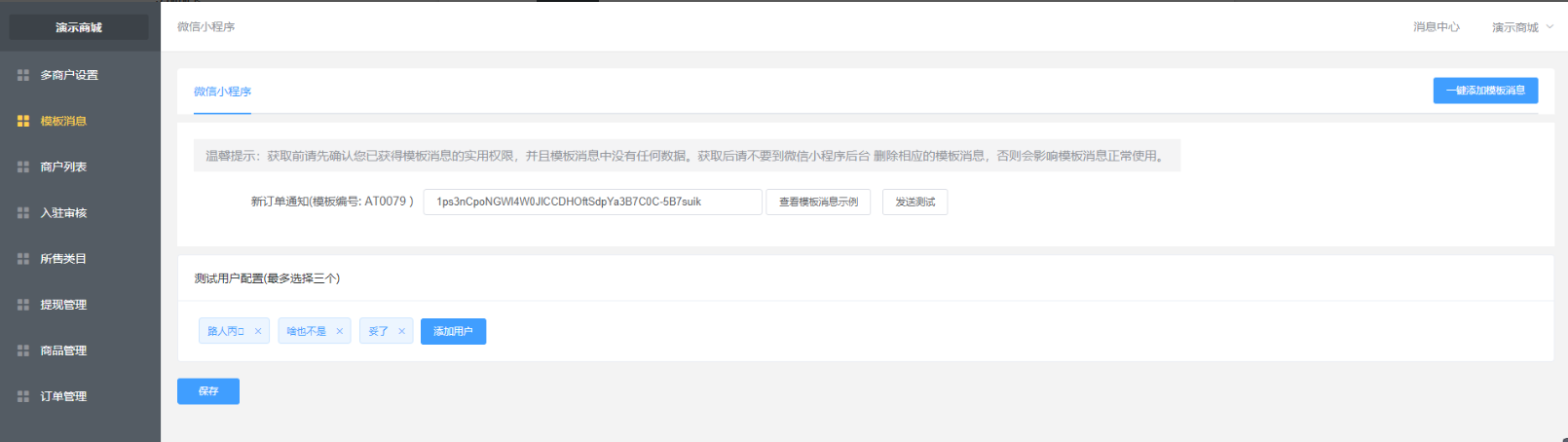Click the 测试用户配置 section heading
This screenshot has height=442, width=1568.
(267, 278)
